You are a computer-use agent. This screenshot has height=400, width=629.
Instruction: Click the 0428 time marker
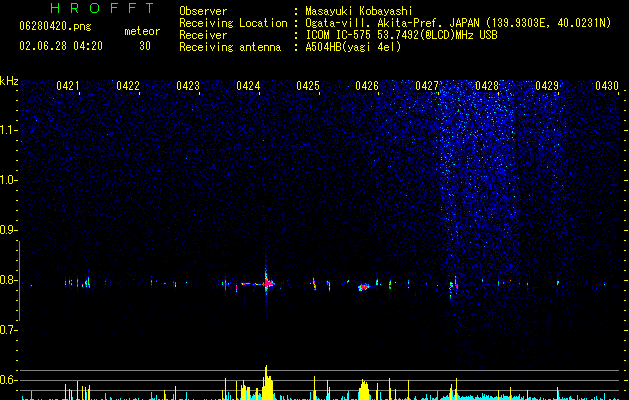(x=487, y=85)
